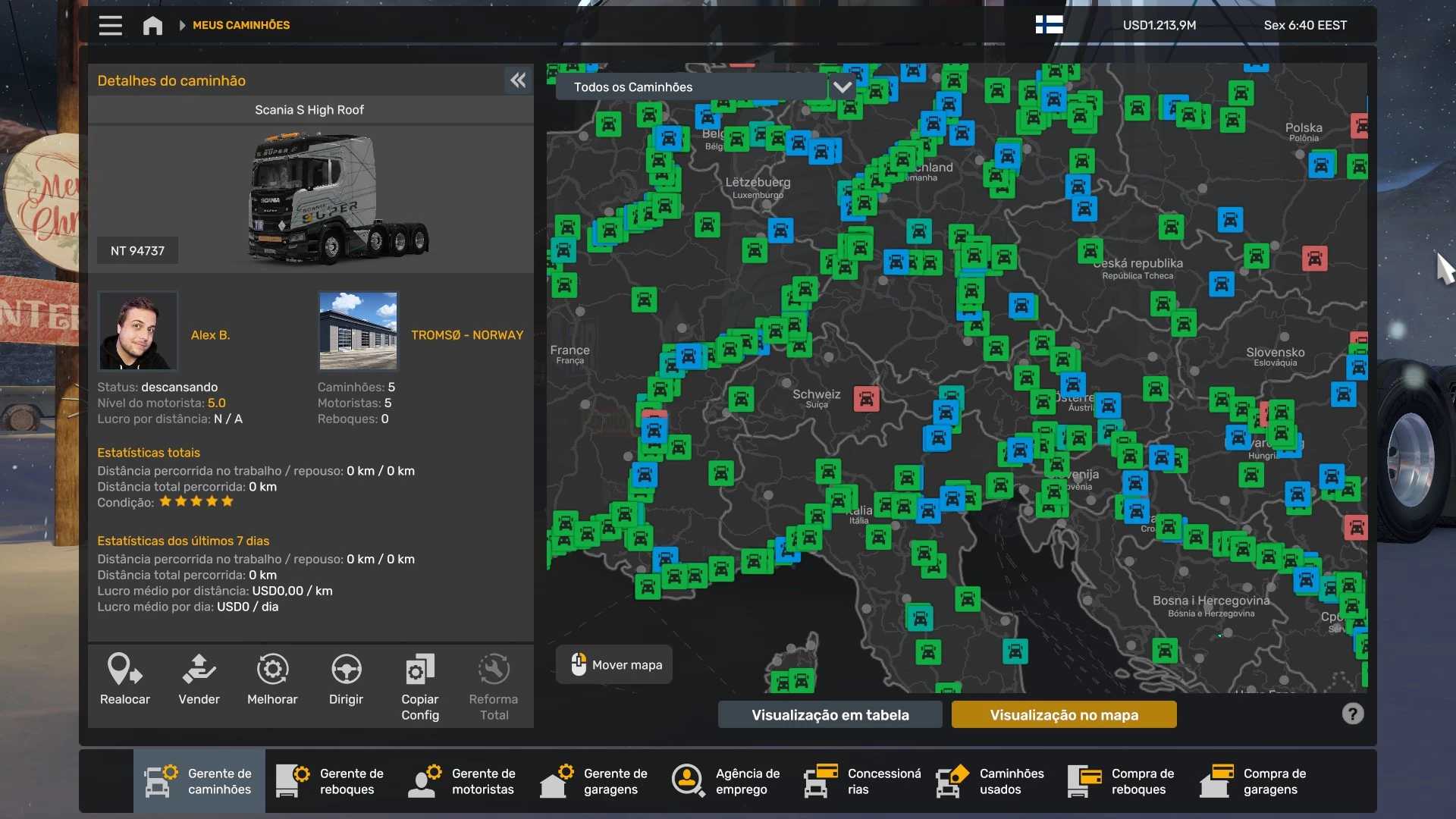
Task: Open Agência de emprego tab
Action: [x=727, y=781]
